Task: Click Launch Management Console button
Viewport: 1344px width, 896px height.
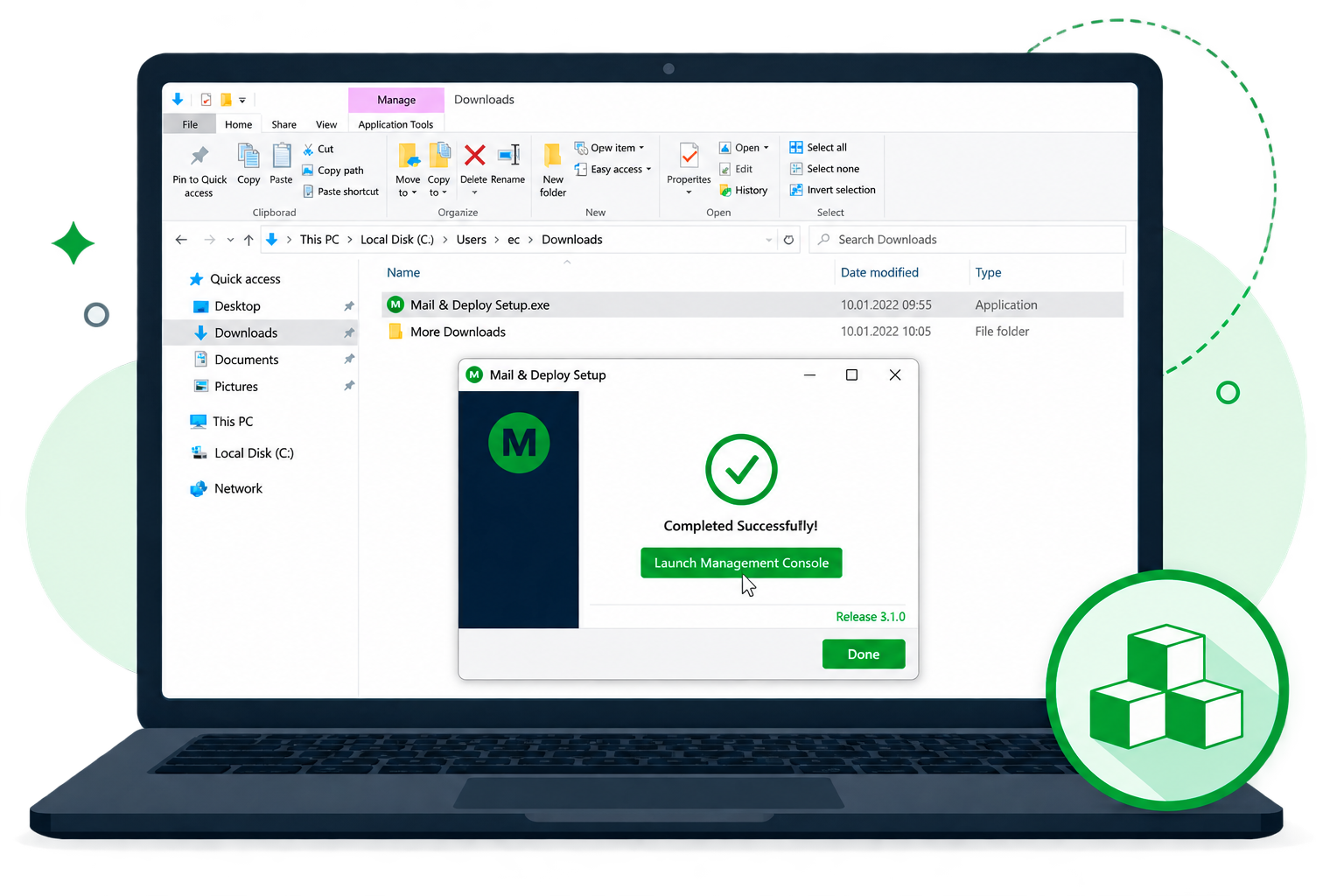Action: point(741,563)
